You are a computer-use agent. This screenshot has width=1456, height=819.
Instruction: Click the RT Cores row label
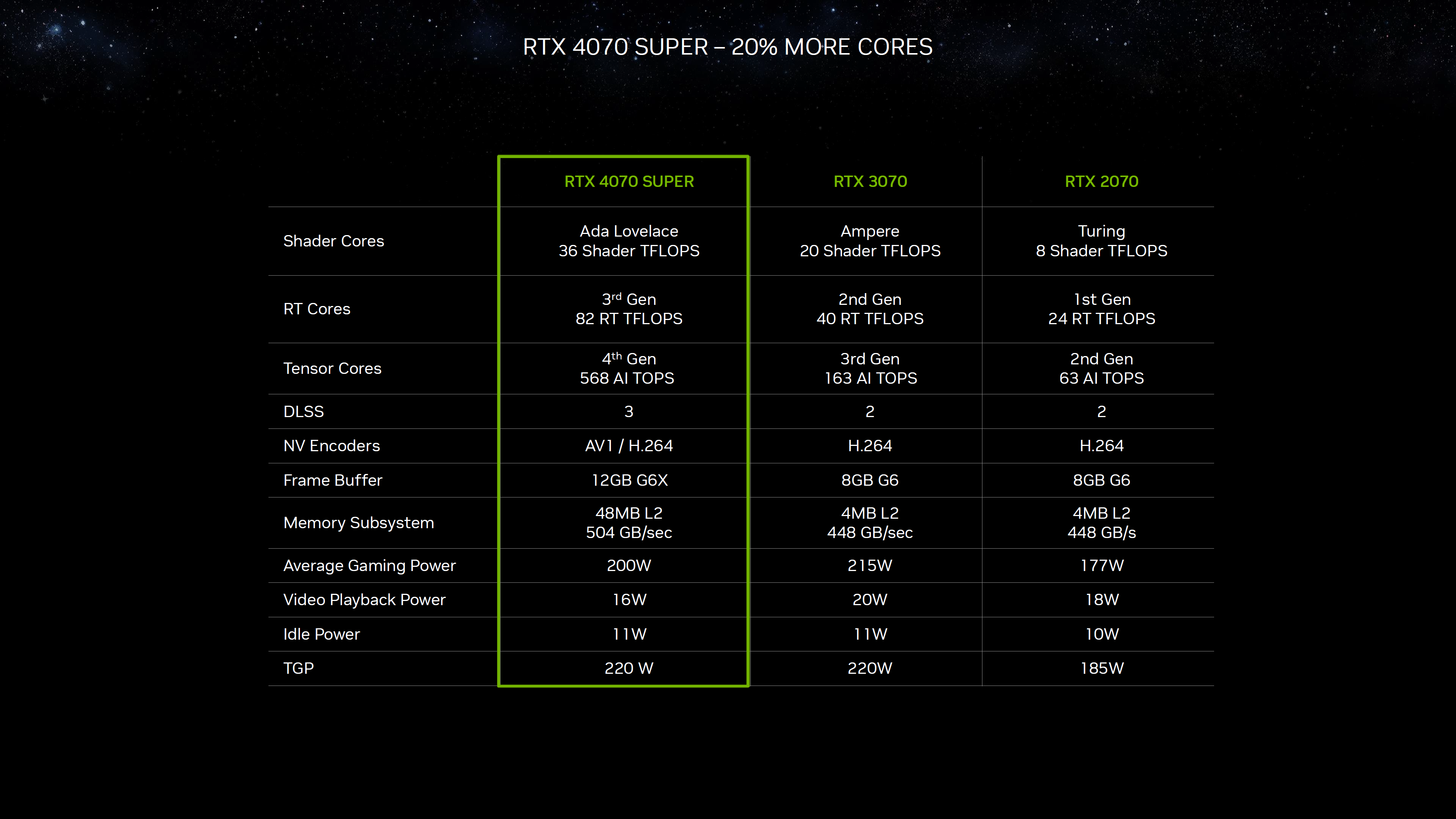point(317,309)
